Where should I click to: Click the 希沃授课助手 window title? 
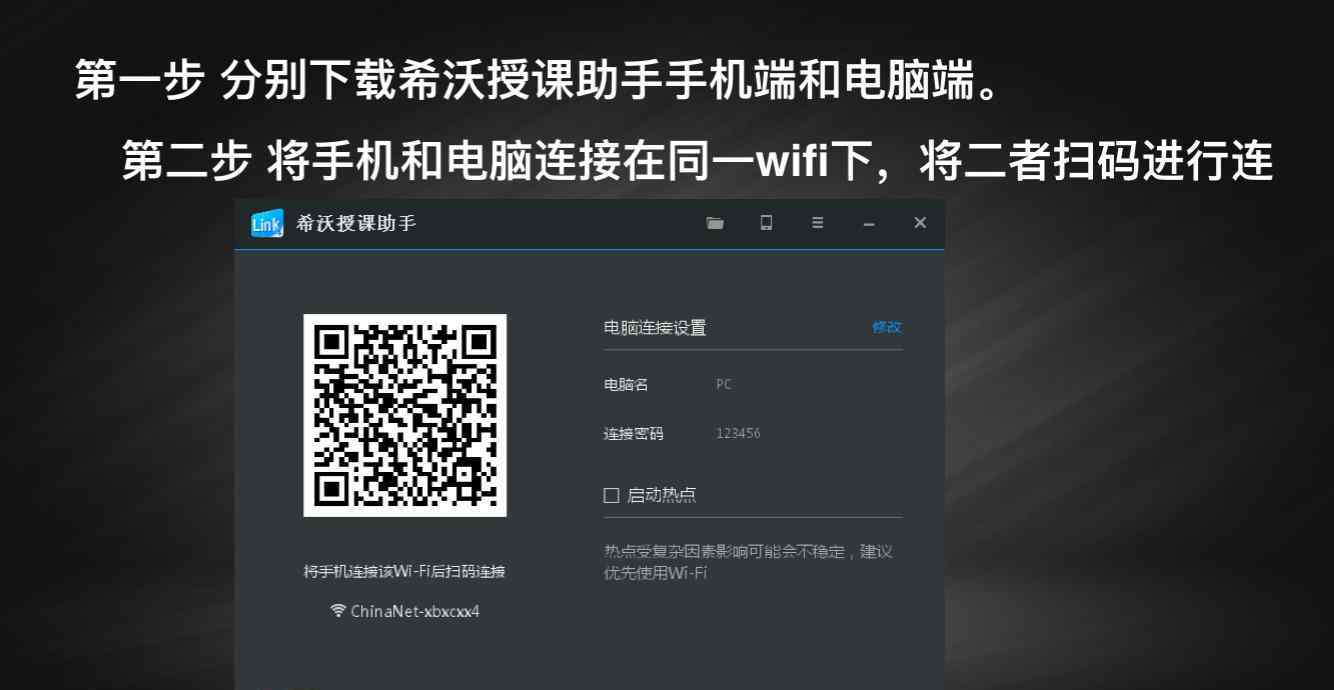[x=356, y=224]
